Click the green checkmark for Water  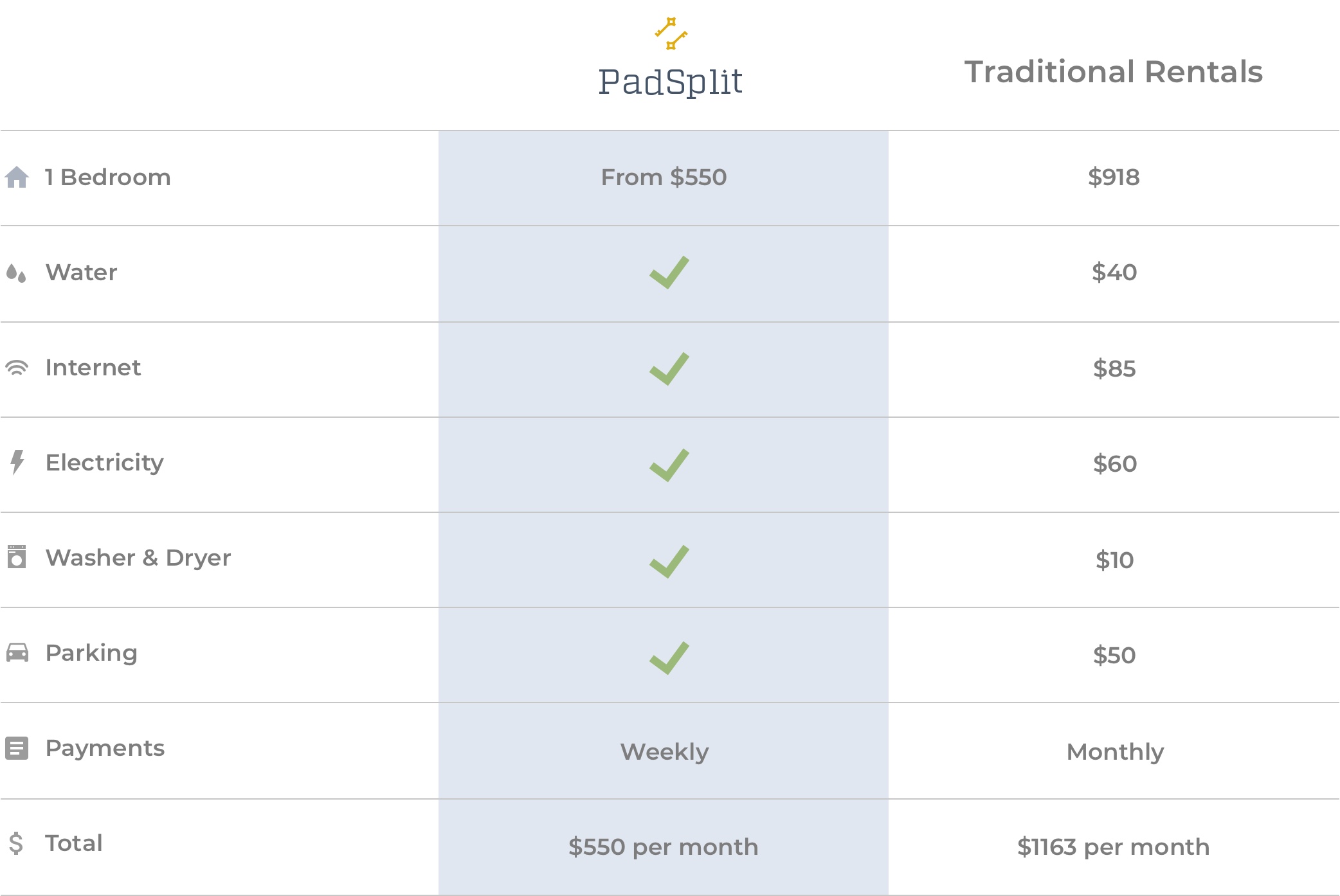[x=669, y=273]
